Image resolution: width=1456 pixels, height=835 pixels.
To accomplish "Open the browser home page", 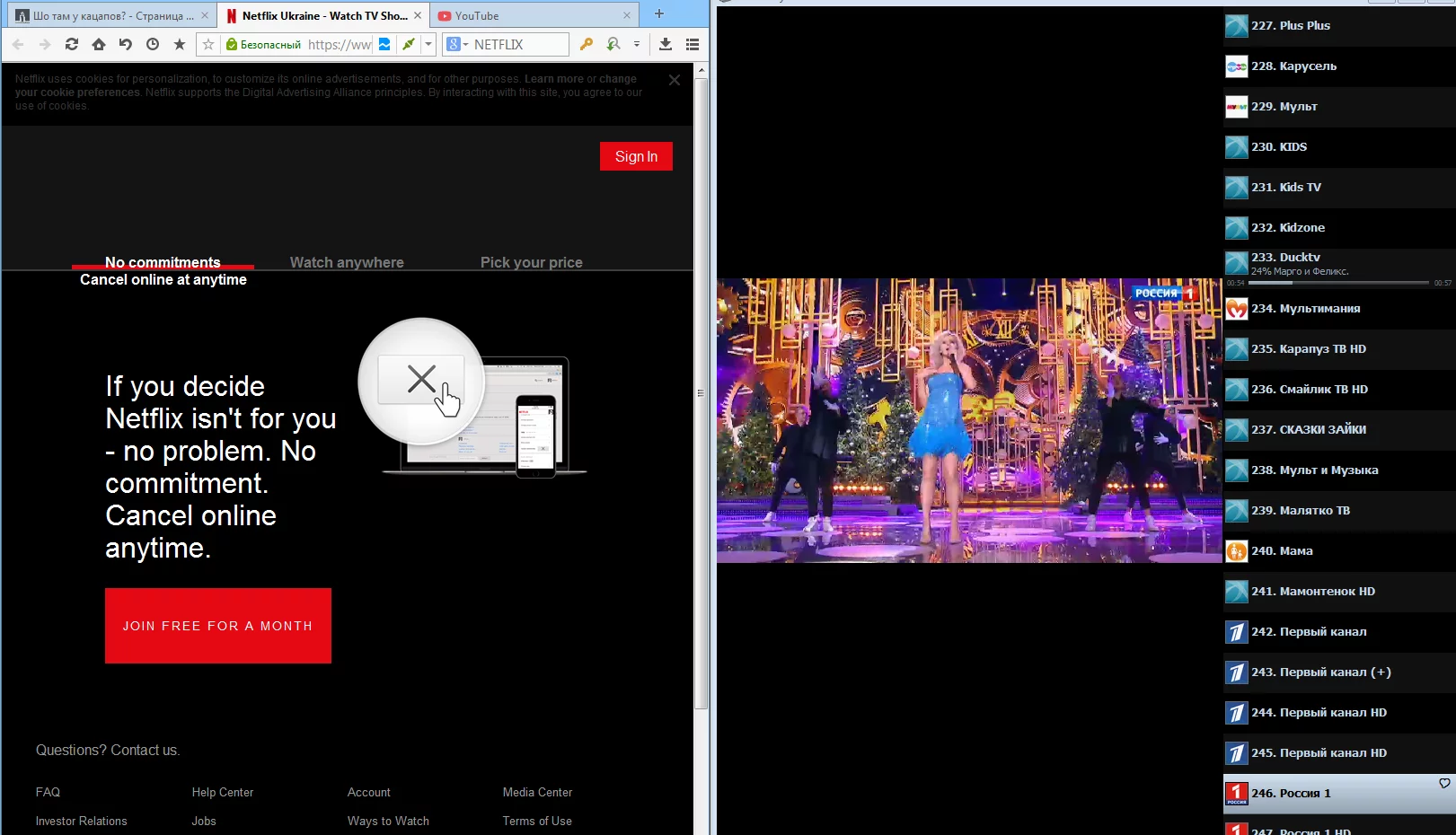I will (x=99, y=44).
